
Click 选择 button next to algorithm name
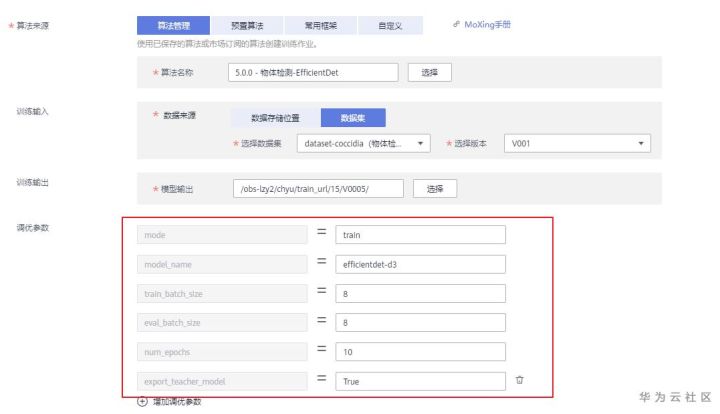click(429, 73)
